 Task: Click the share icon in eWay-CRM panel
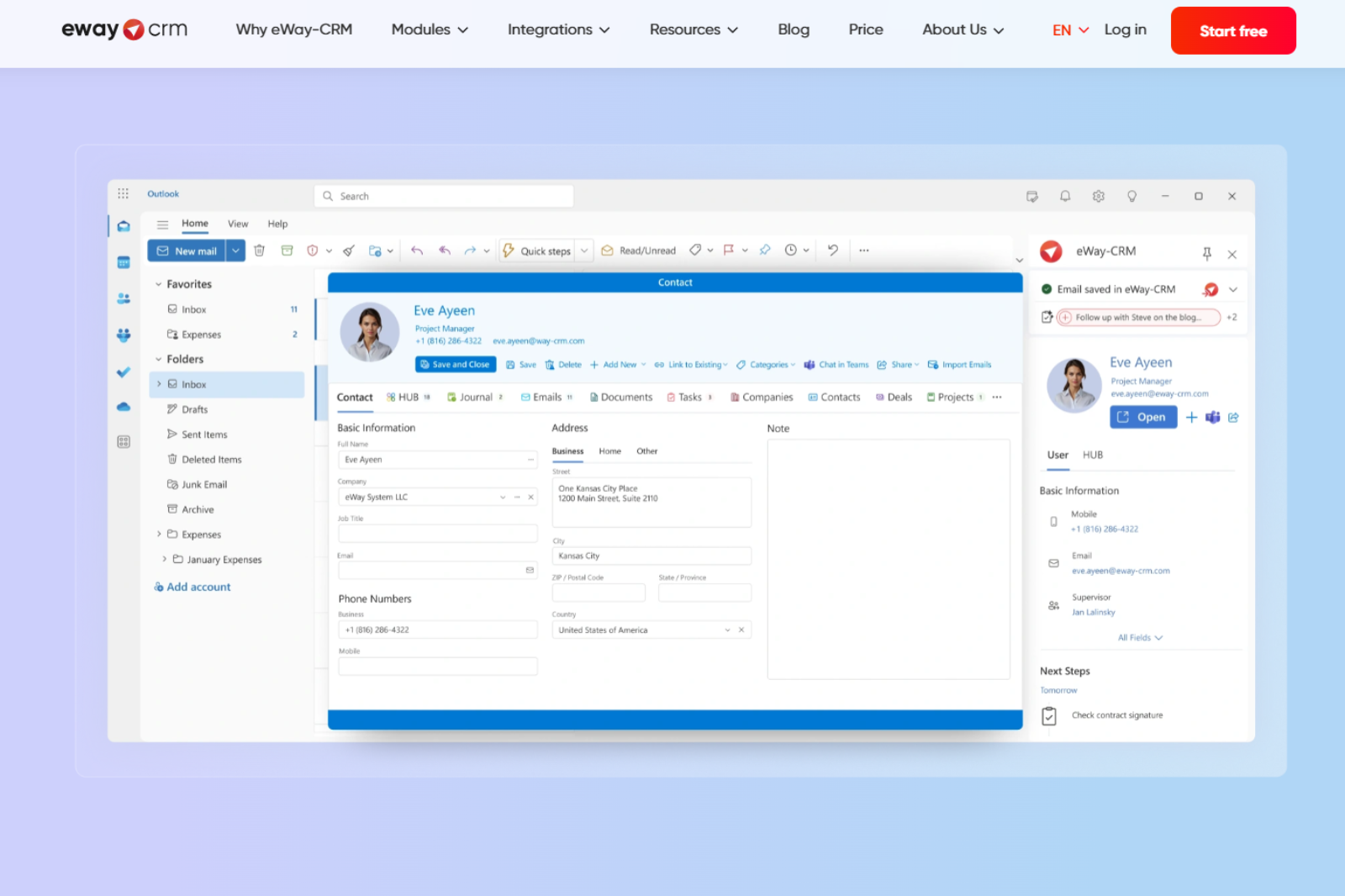point(1233,417)
